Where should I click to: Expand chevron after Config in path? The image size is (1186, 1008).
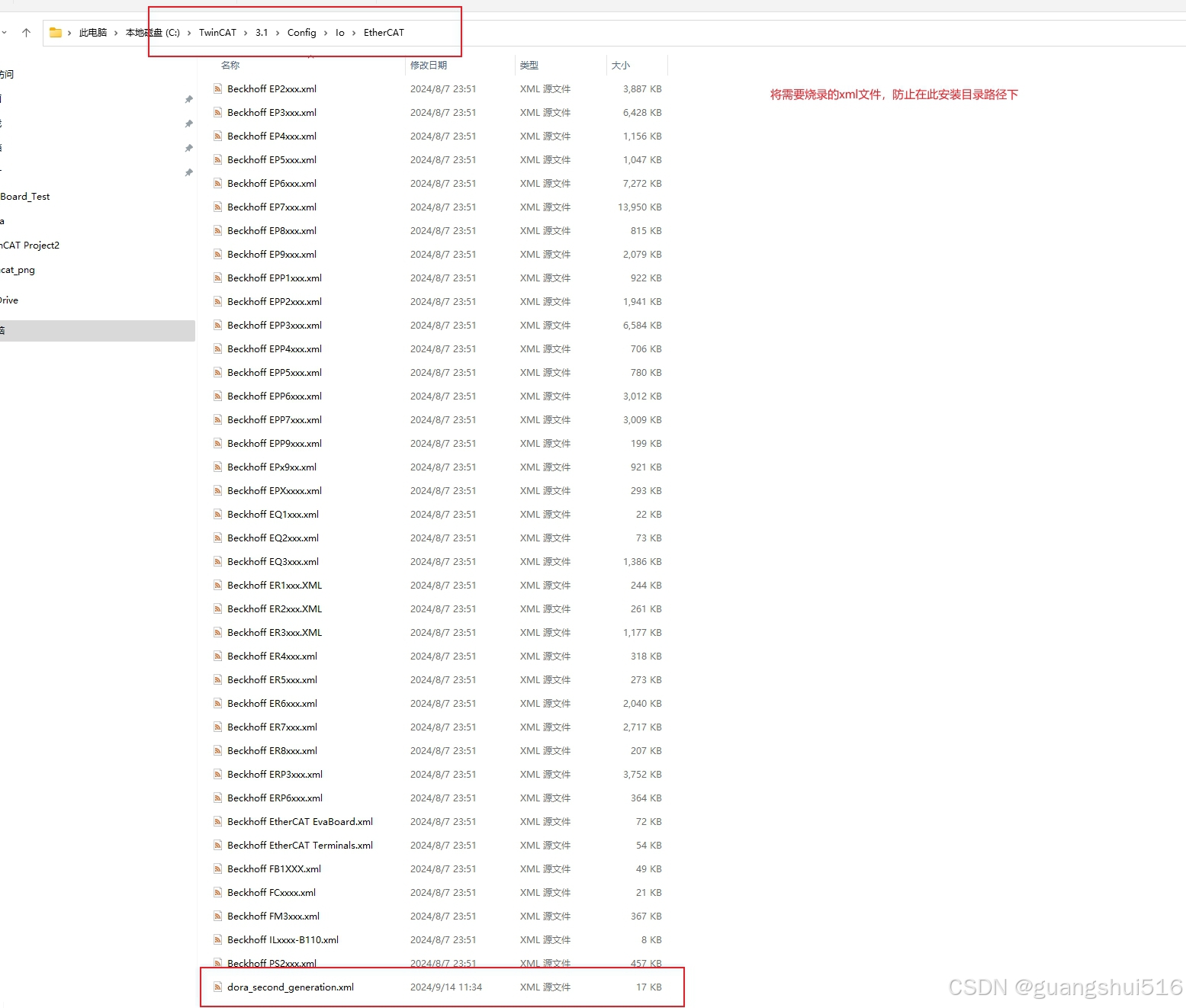[326, 33]
